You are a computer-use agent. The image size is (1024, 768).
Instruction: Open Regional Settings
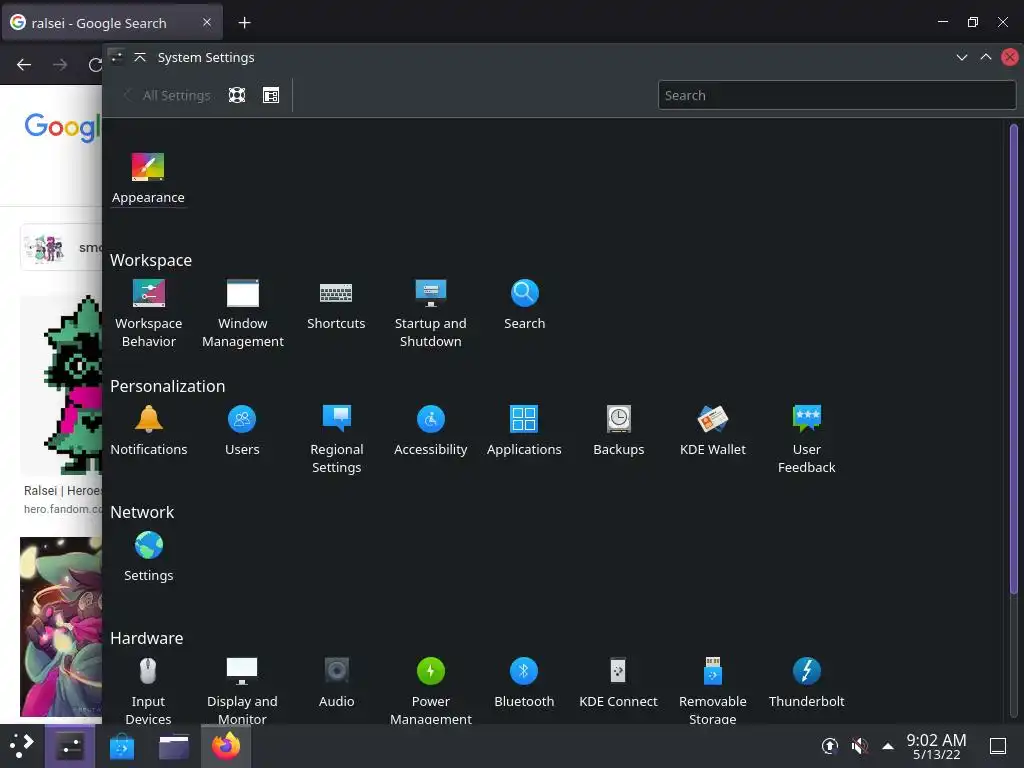click(336, 440)
